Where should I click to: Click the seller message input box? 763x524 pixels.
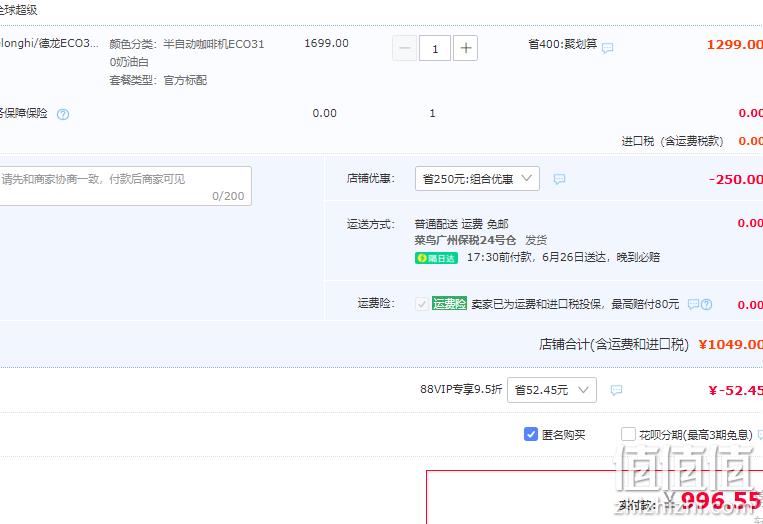tap(125, 186)
